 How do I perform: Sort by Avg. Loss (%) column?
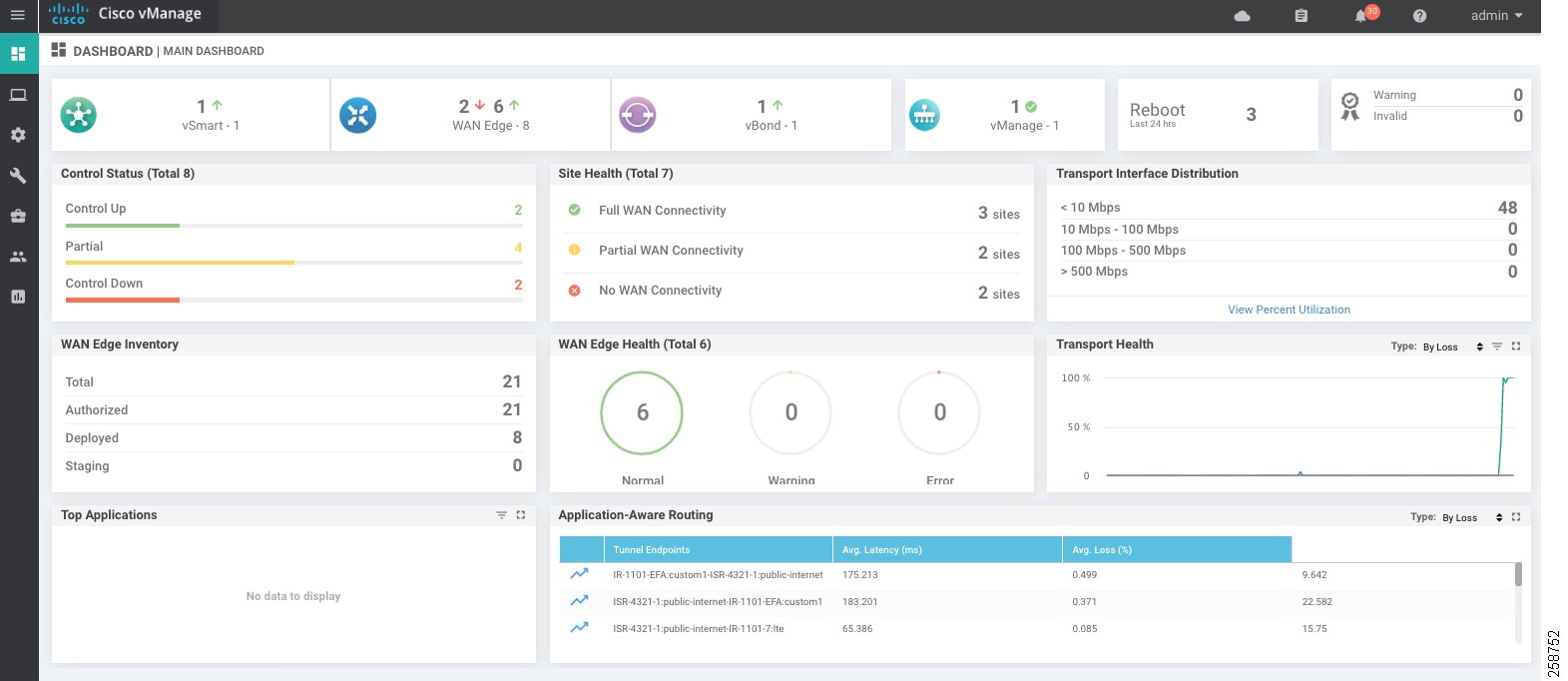tap(1178, 549)
